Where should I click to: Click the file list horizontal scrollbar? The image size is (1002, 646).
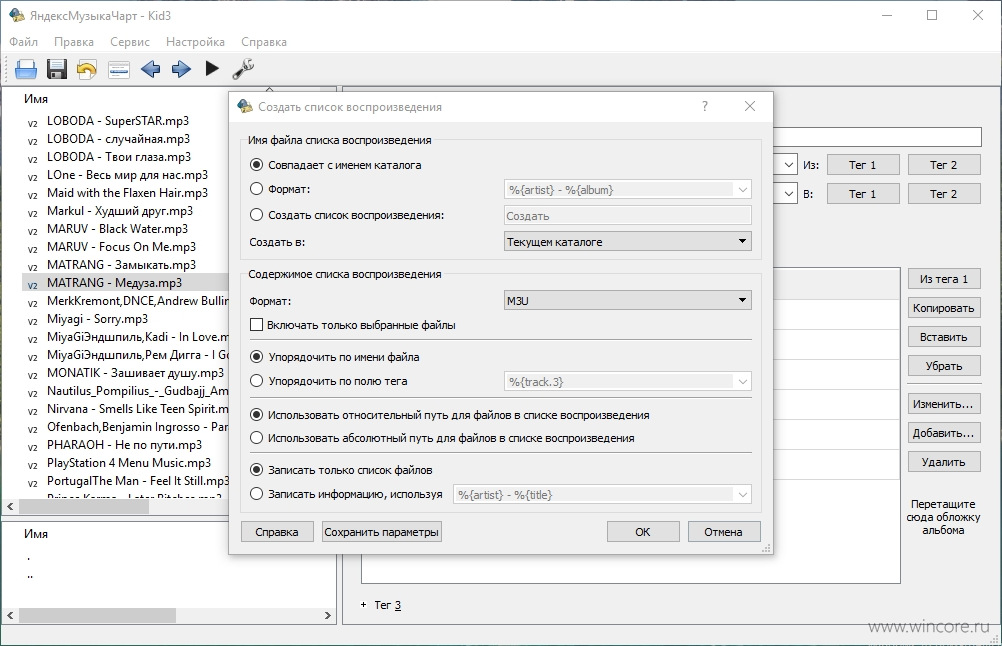(83, 507)
